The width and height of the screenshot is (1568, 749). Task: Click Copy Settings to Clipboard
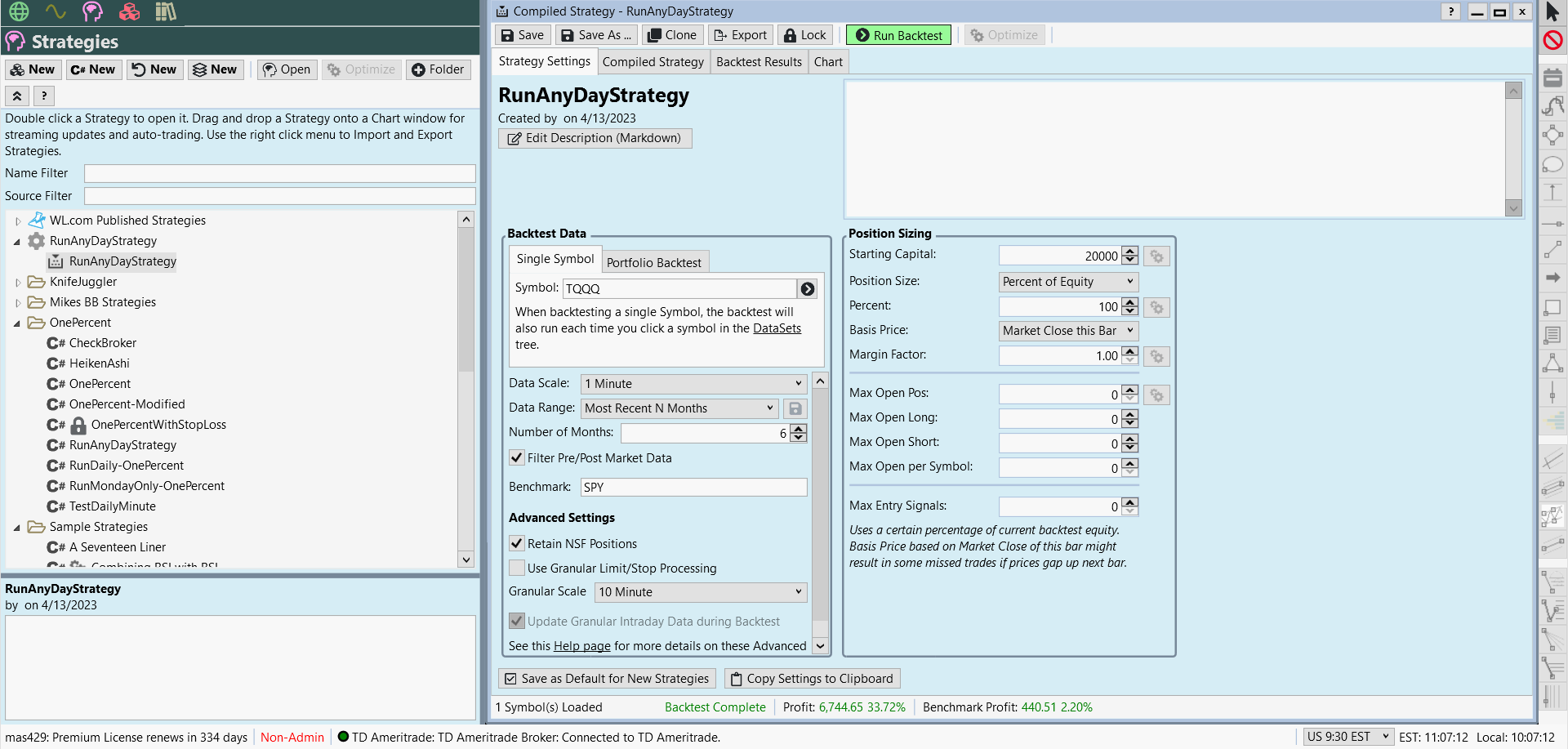click(812, 679)
